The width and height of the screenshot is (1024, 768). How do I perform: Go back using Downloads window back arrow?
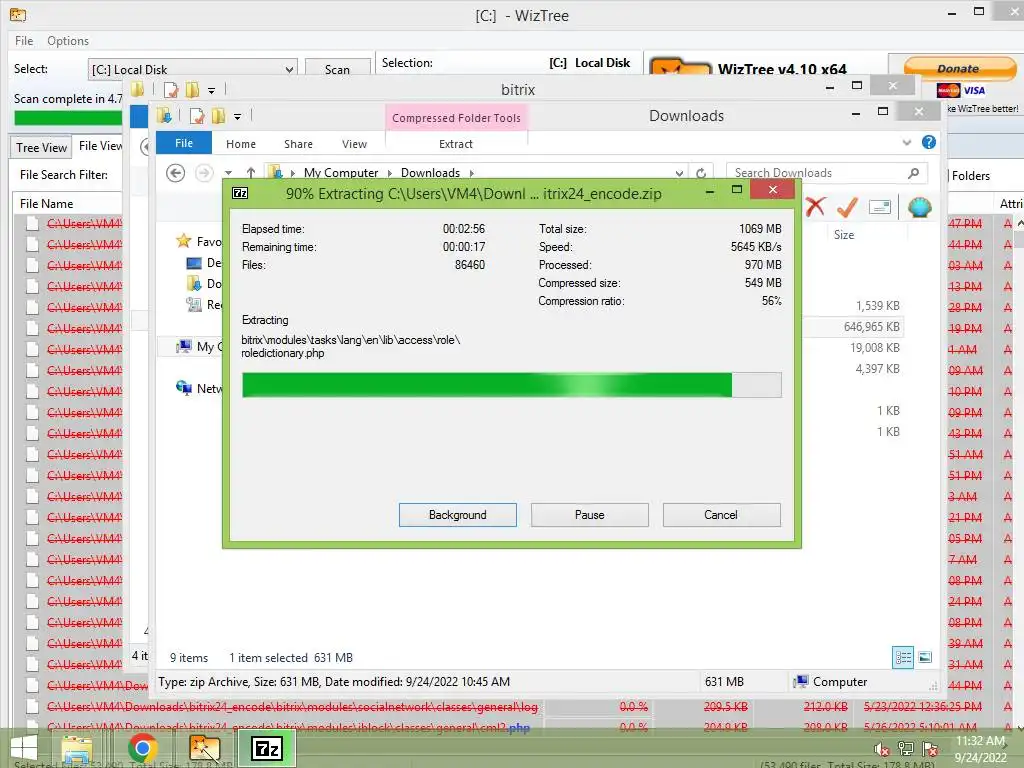(175, 173)
